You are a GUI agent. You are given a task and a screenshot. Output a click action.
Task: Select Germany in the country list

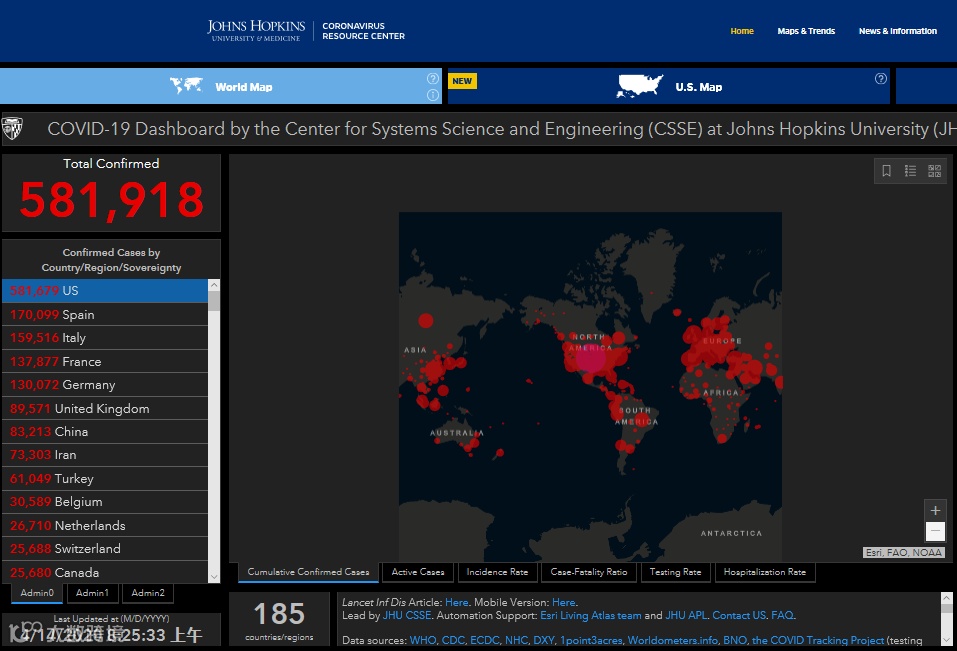(x=105, y=385)
